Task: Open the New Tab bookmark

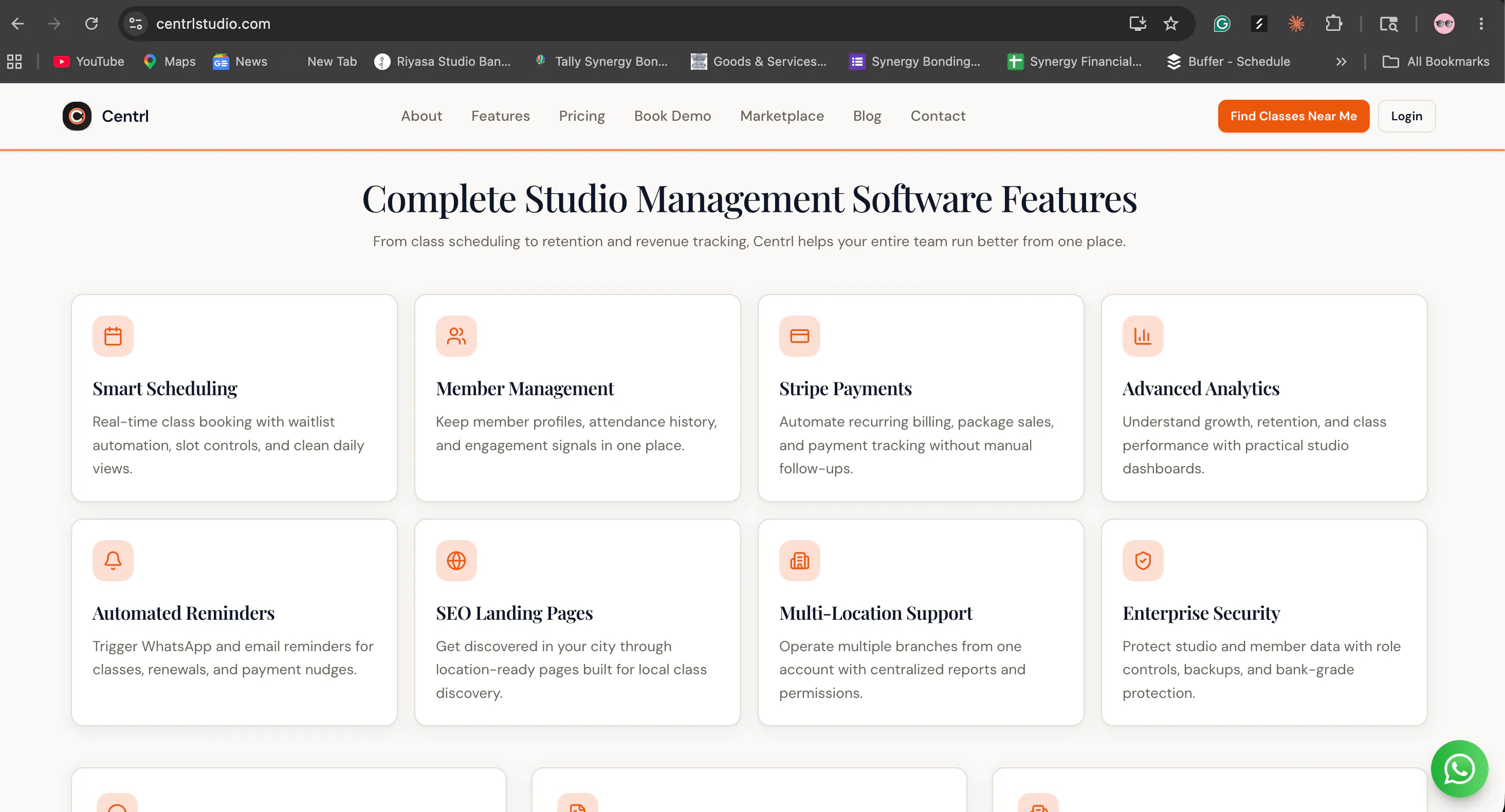Action: [x=331, y=61]
